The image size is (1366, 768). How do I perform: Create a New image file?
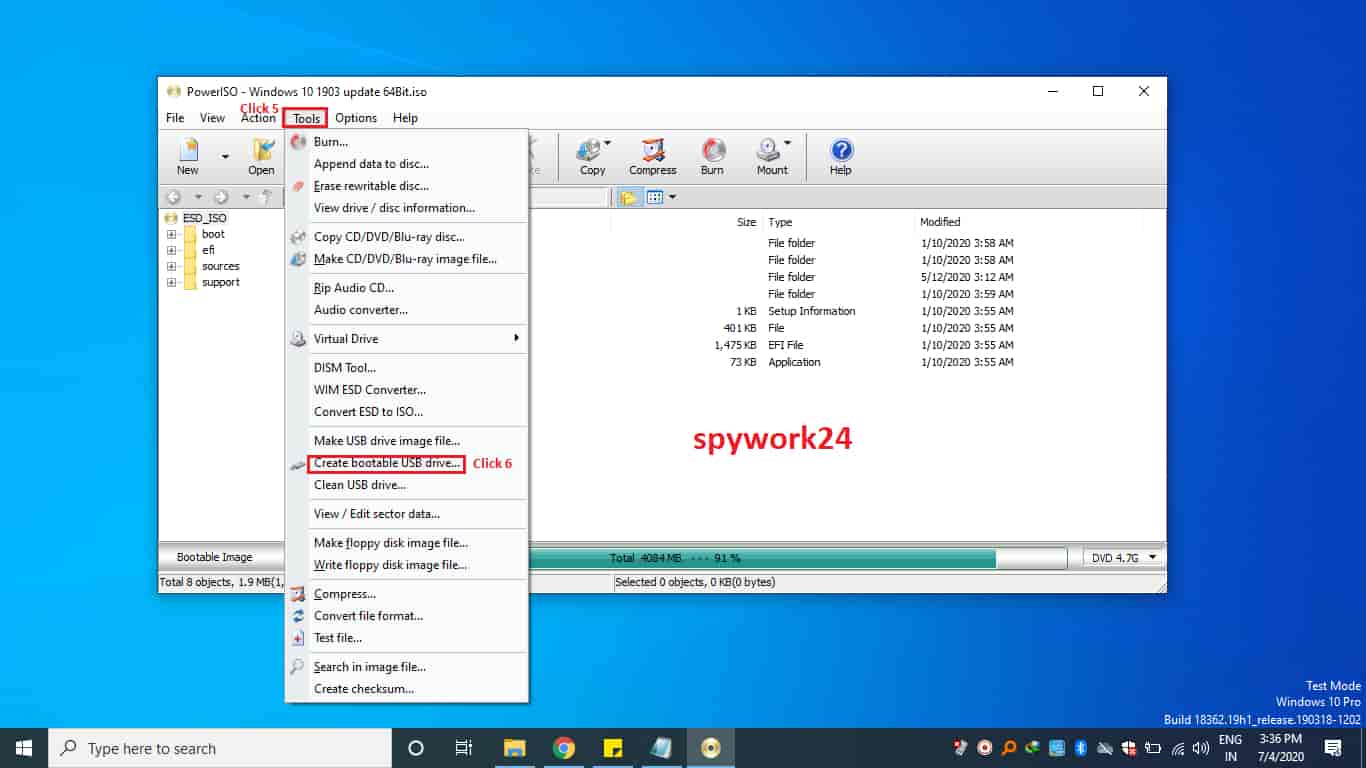(x=187, y=156)
